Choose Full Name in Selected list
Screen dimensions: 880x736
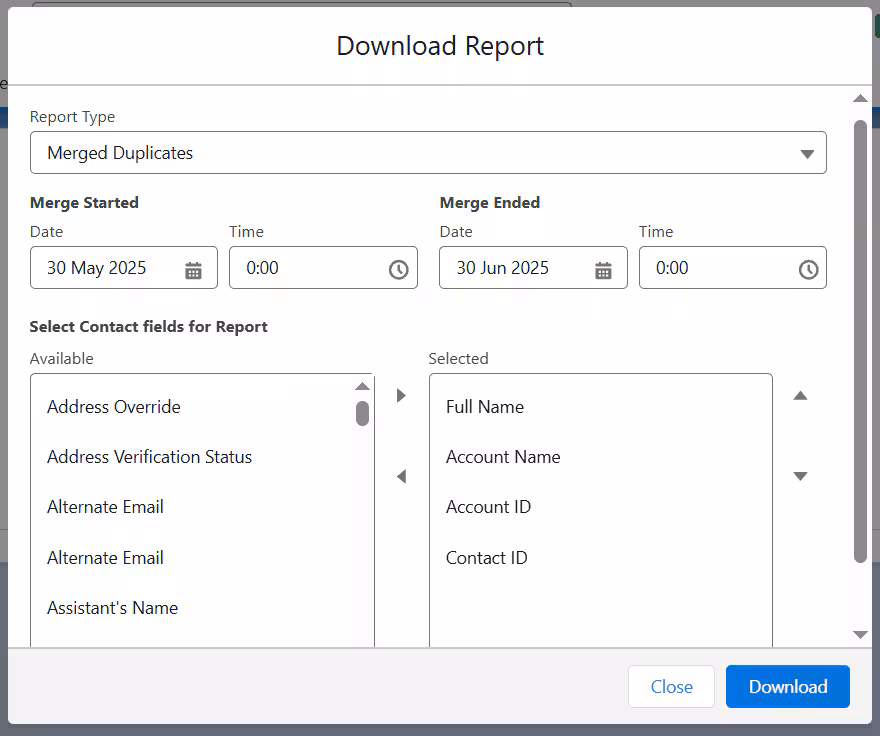click(485, 407)
